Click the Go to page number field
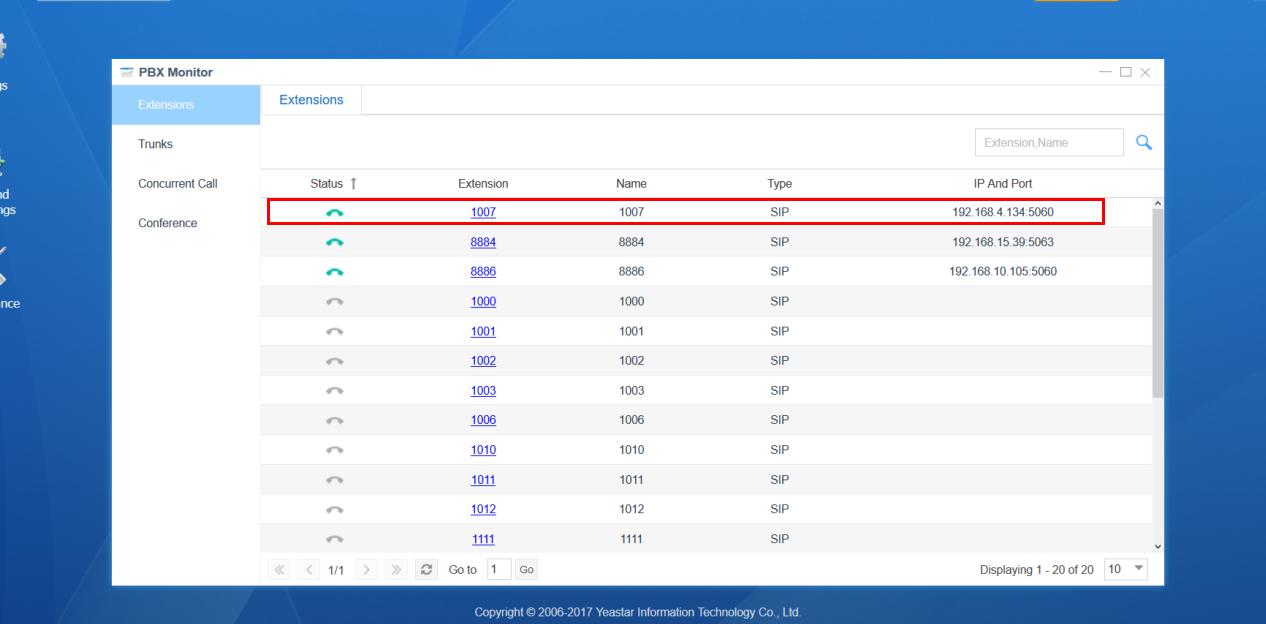This screenshot has width=1266, height=624. tap(499, 569)
